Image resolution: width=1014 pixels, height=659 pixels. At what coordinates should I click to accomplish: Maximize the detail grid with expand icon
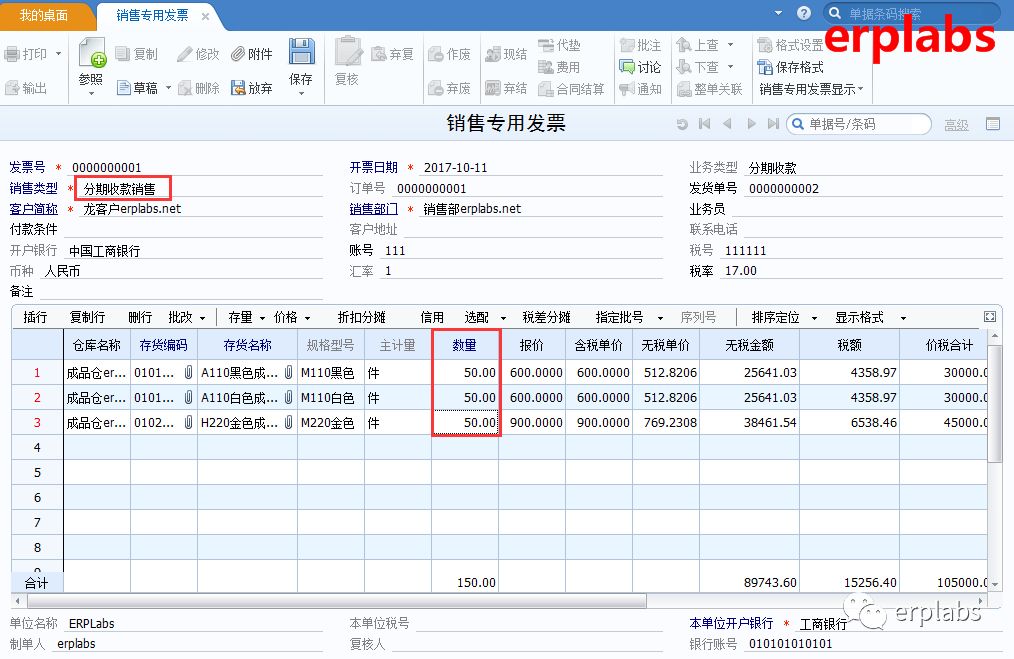tap(990, 317)
